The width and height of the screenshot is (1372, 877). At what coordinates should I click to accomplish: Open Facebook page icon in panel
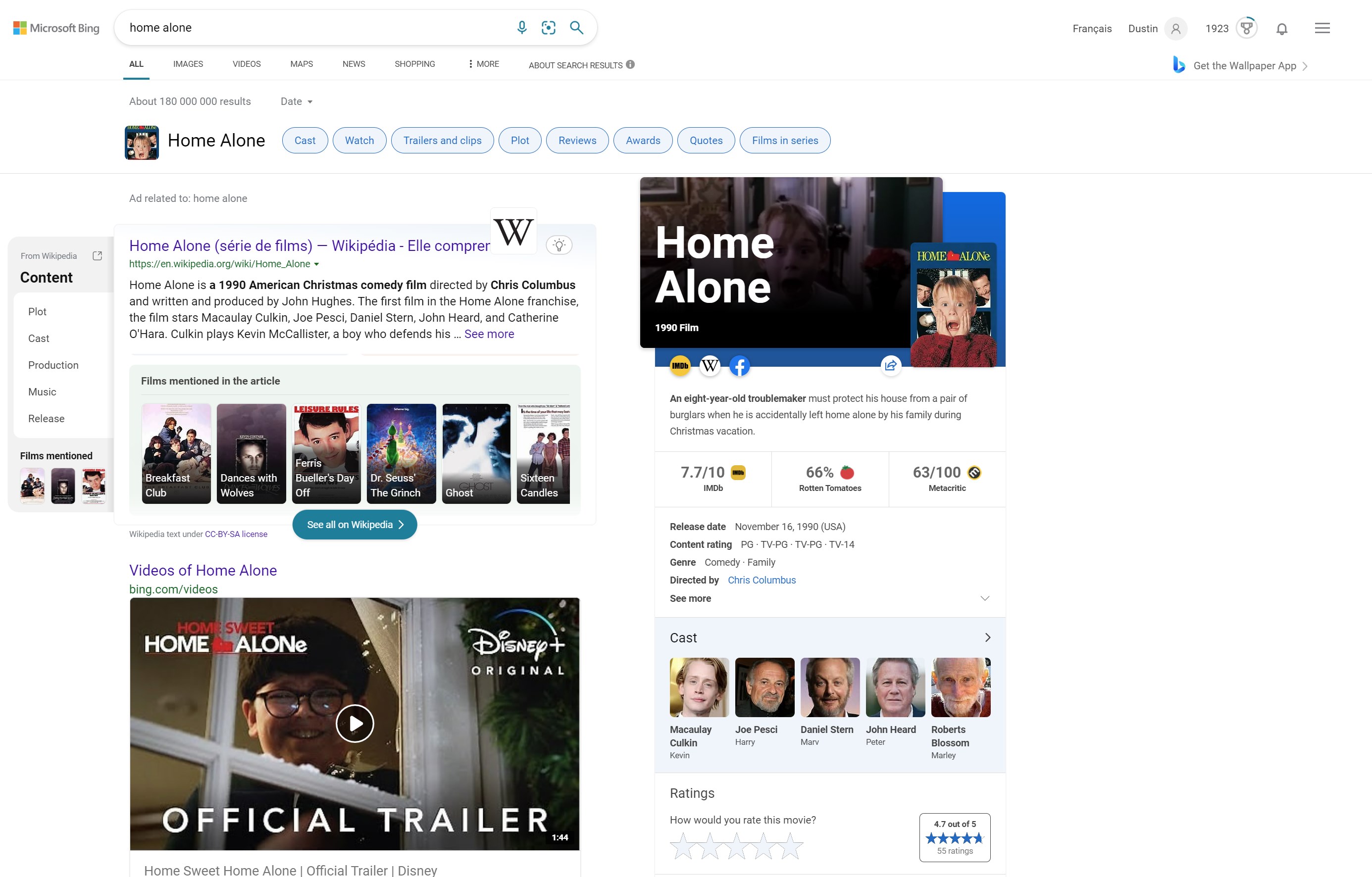pos(739,366)
